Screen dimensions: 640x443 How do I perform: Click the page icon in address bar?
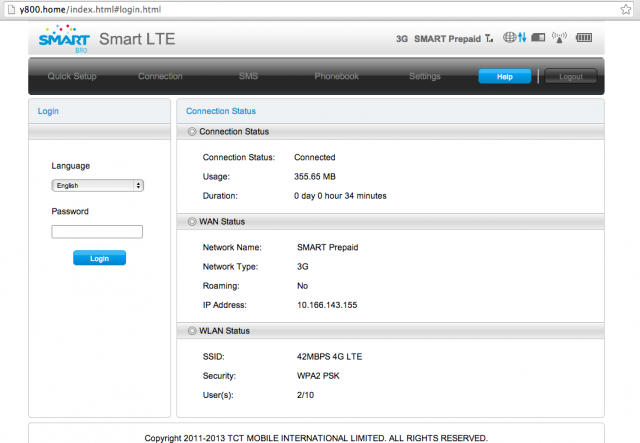[x=12, y=9]
